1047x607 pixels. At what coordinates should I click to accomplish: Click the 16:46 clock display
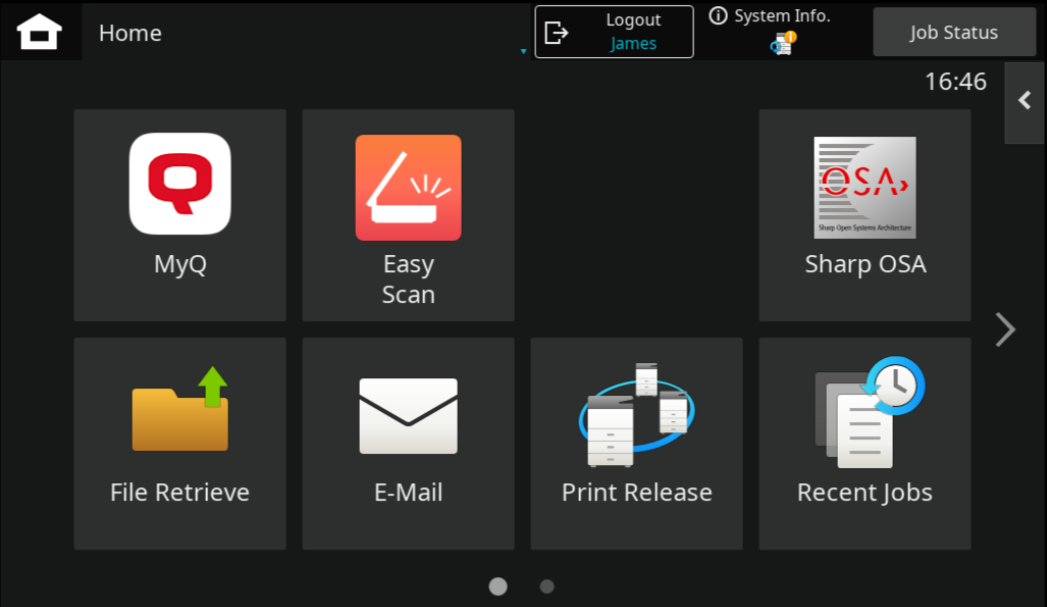click(956, 81)
